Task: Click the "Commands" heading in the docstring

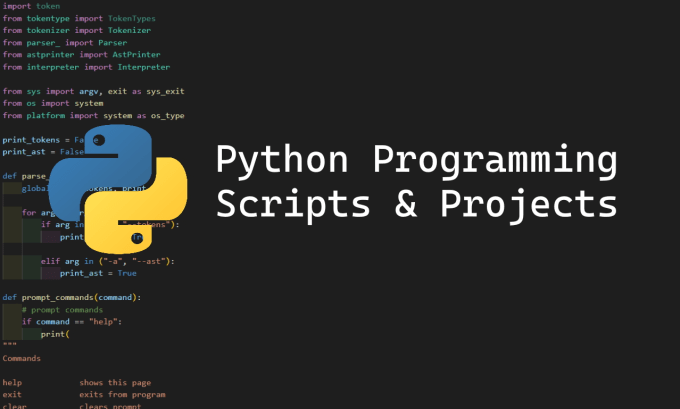Action: (22, 358)
